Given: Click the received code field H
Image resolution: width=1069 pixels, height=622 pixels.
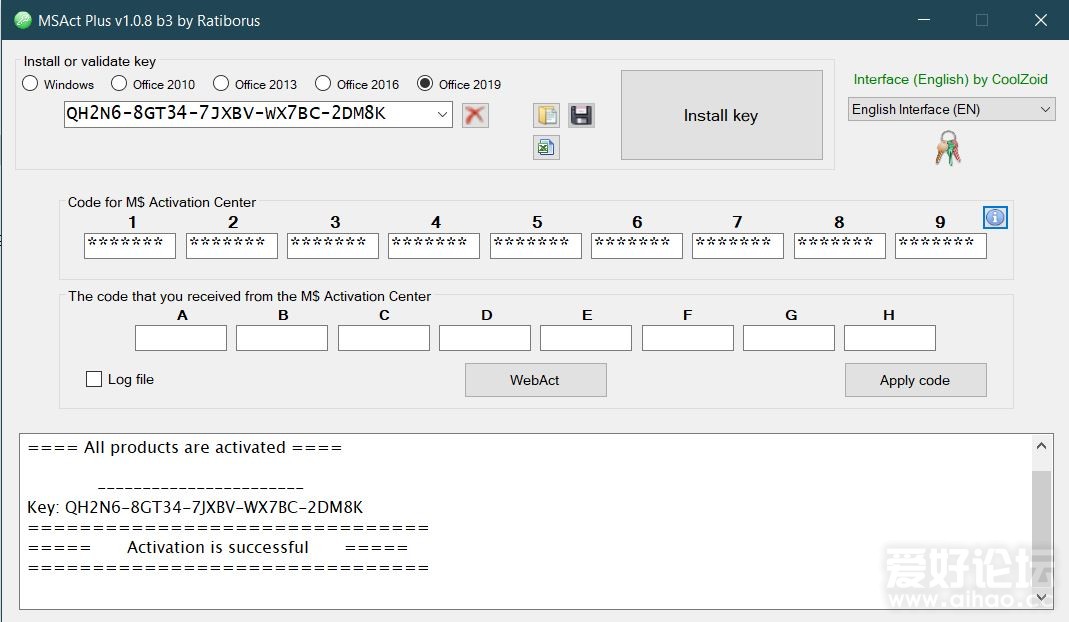Looking at the screenshot, I should coord(889,338).
